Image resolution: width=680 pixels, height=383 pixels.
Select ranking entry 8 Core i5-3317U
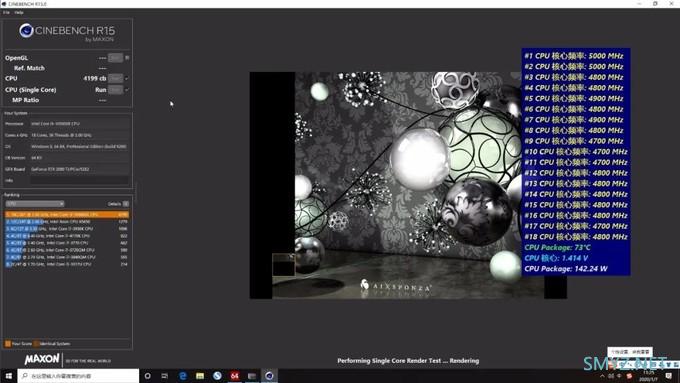point(67,264)
